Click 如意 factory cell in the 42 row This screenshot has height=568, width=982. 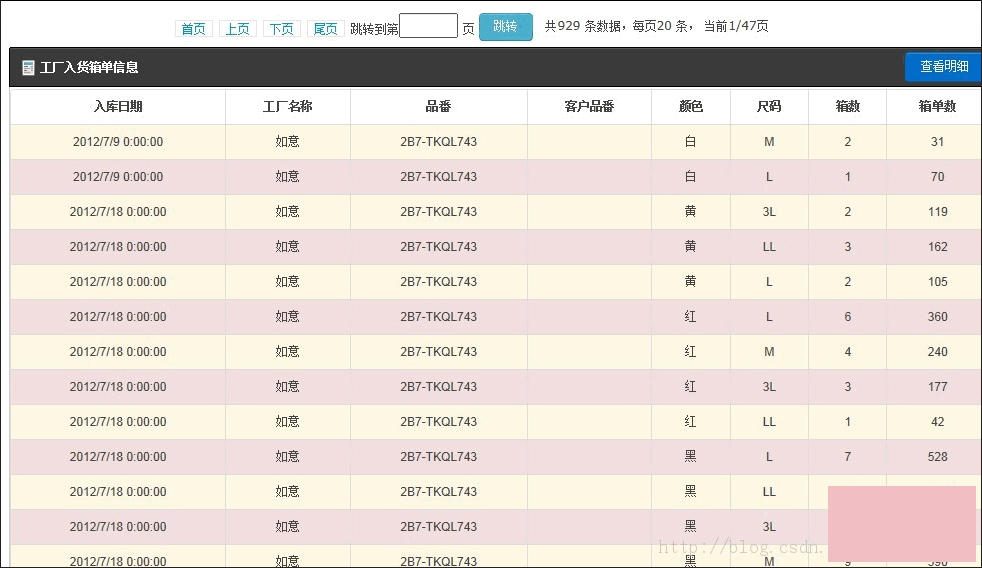[287, 422]
